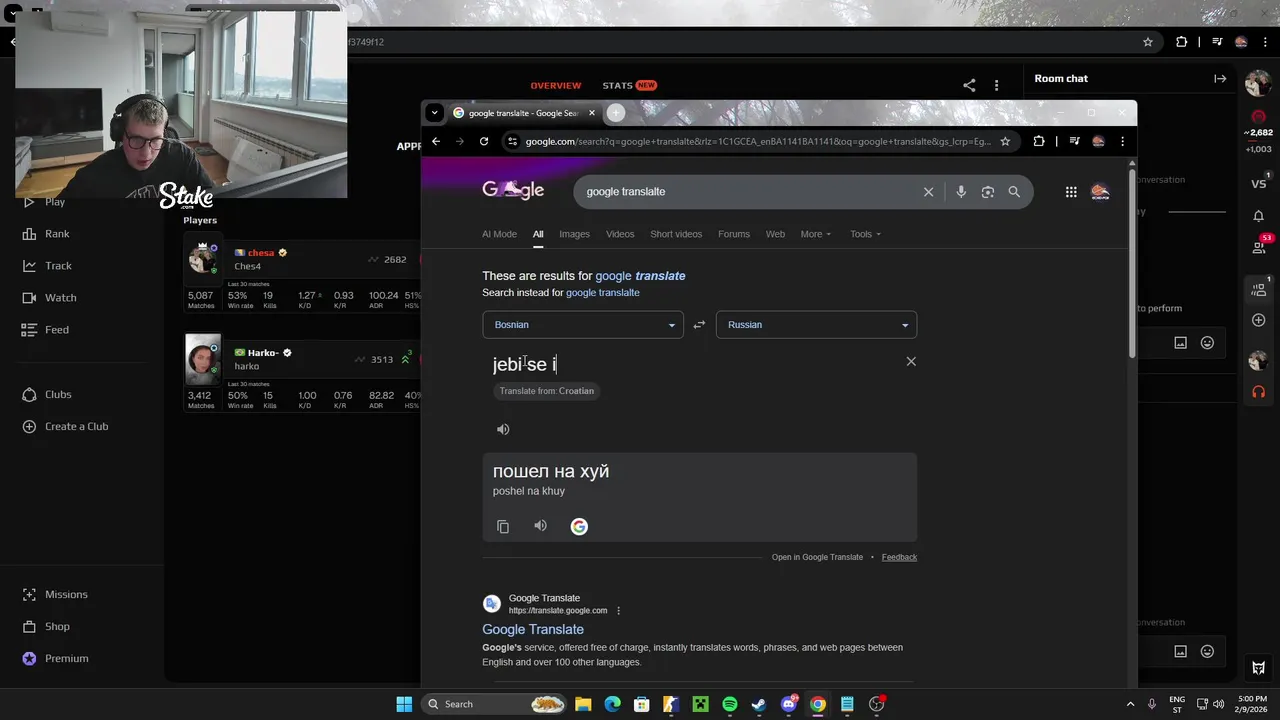Screen dimensions: 1280x720
Task: Open Harko- player profile card
Action: pyautogui.click(x=302, y=372)
